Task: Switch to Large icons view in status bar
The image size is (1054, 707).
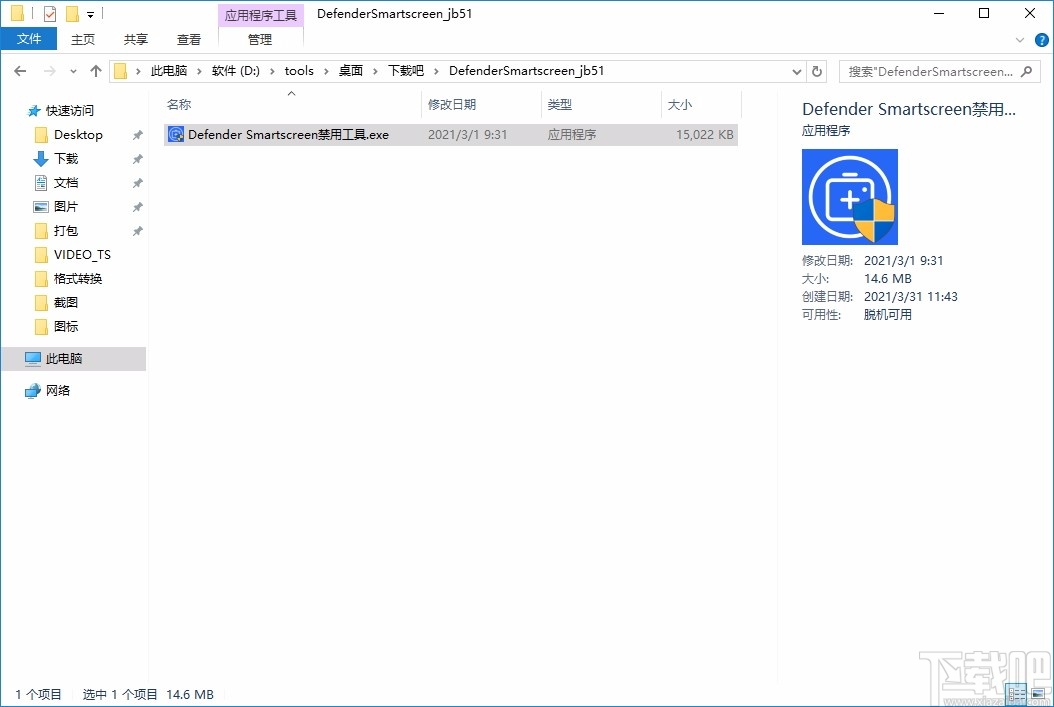Action: [x=1037, y=693]
